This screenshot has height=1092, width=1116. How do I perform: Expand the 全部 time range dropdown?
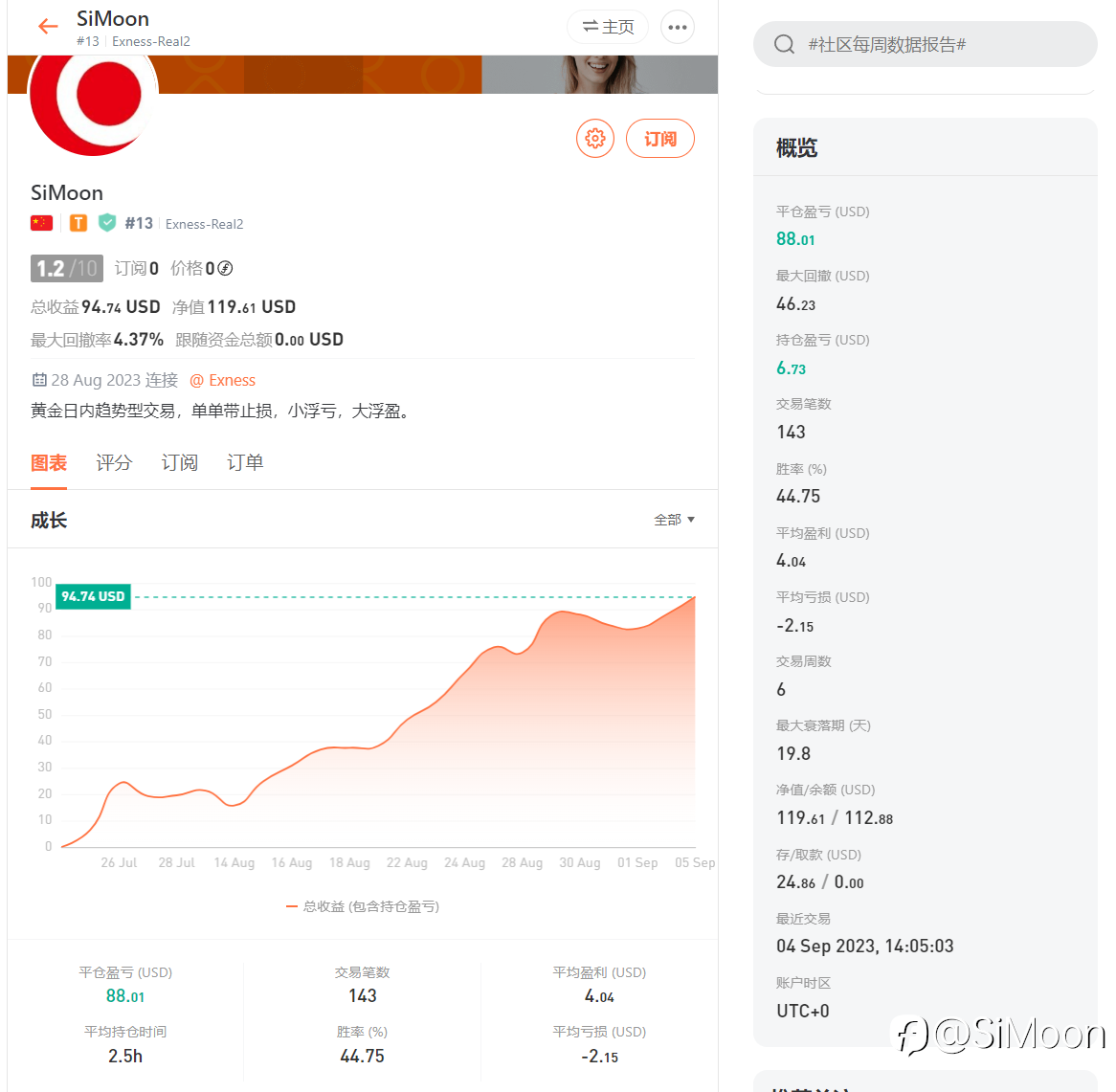coord(674,520)
